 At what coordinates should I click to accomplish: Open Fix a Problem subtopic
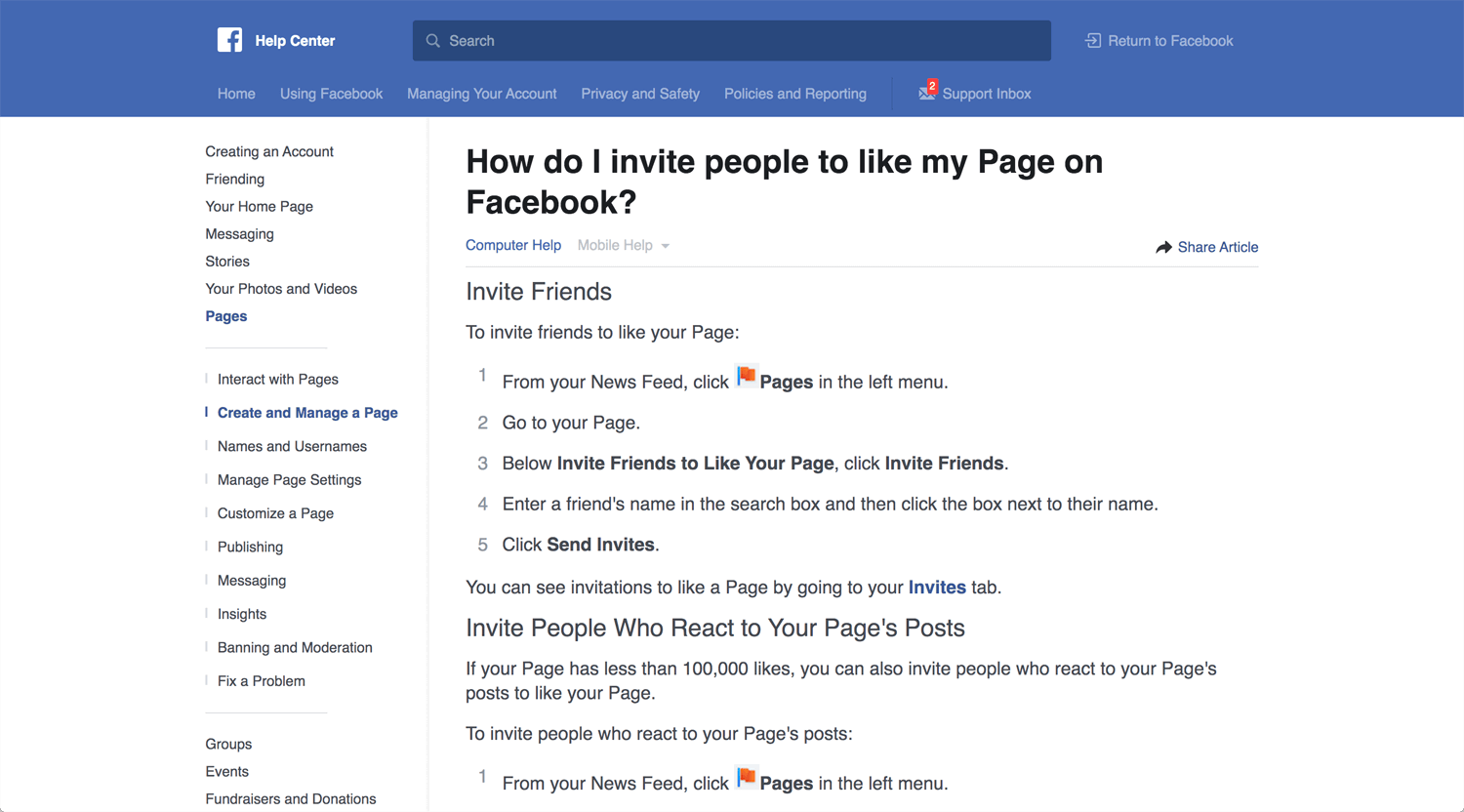coord(262,680)
